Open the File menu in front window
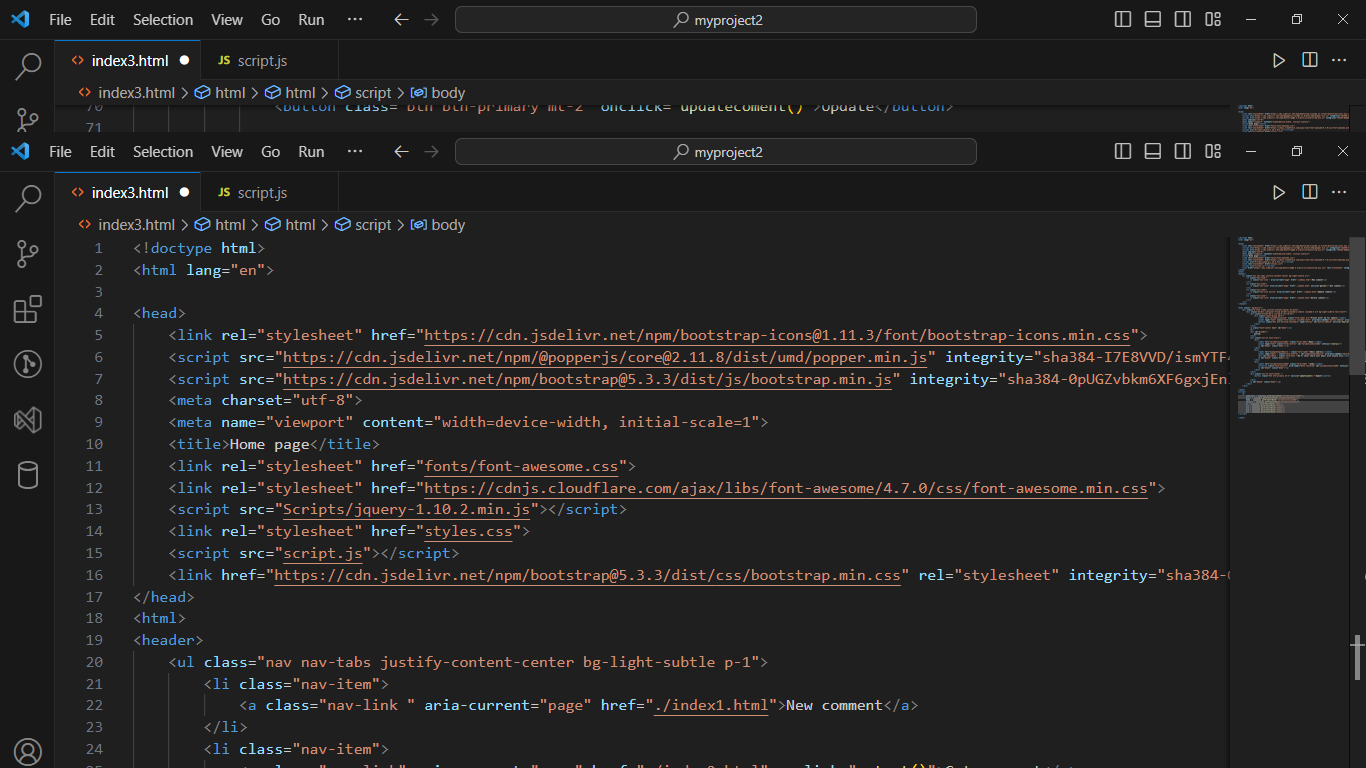The height and width of the screenshot is (768, 1366). (60, 152)
